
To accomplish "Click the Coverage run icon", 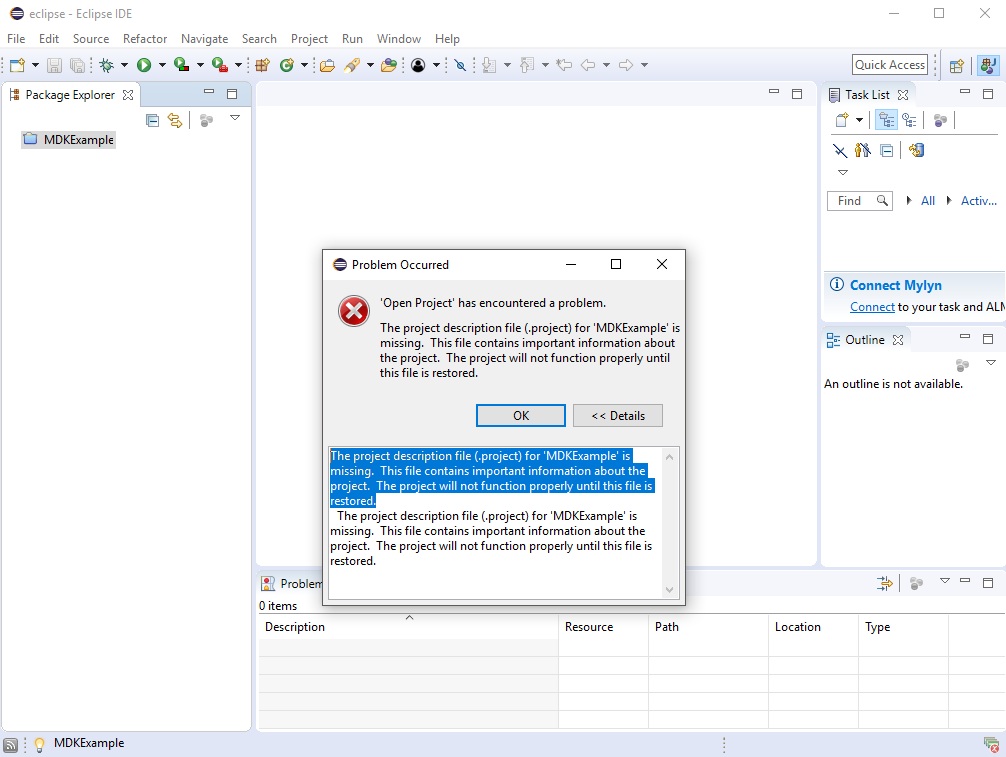I will pos(182,65).
